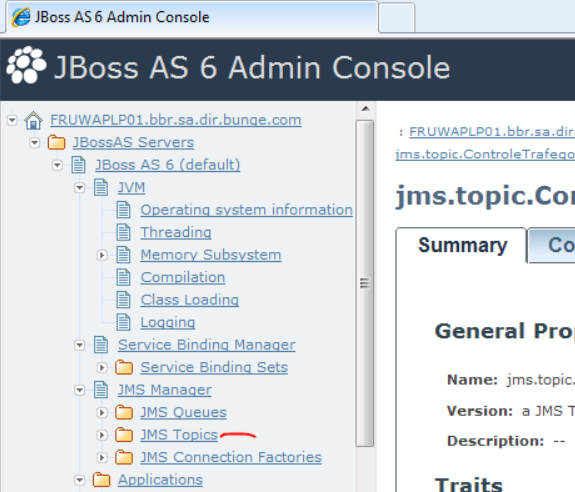Click the JMS Manager page icon
Viewport: 575px width, 492px height.
point(101,390)
